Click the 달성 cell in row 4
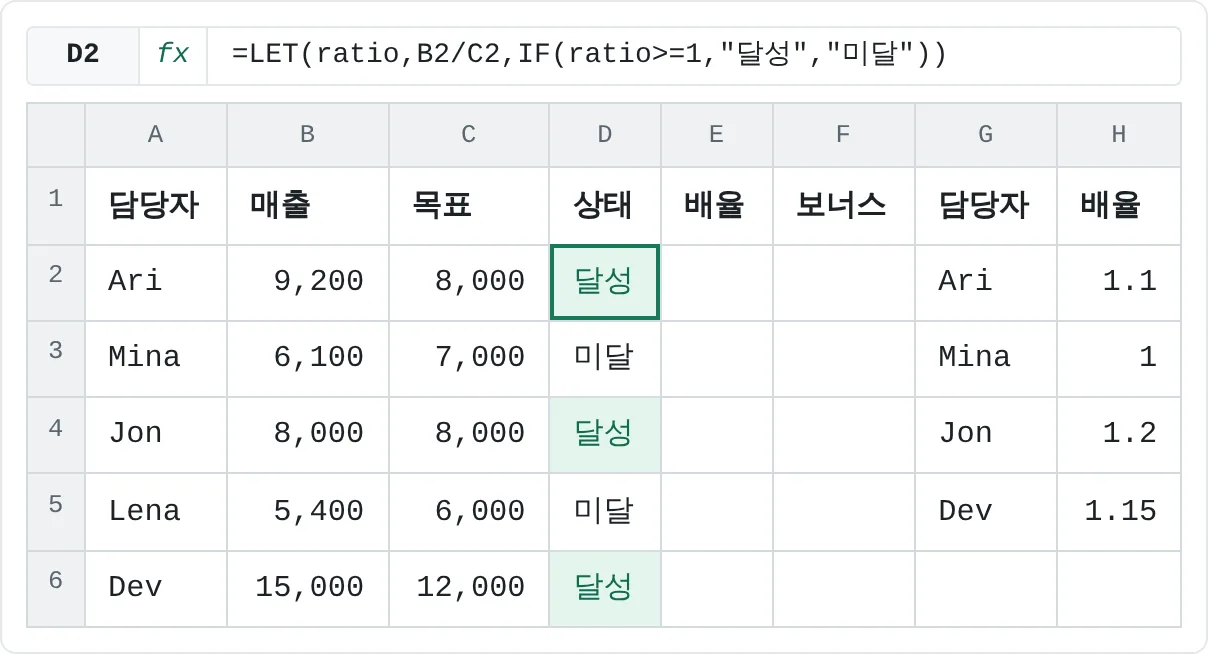This screenshot has width=1208, height=654. (605, 435)
